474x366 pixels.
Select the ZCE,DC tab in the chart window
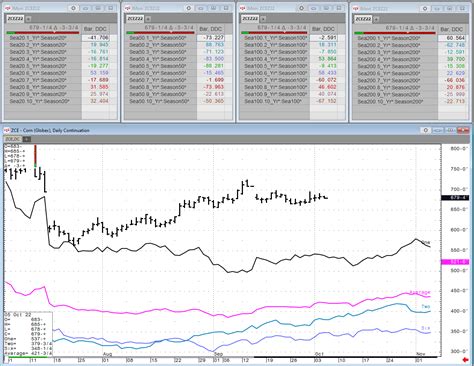(13, 139)
